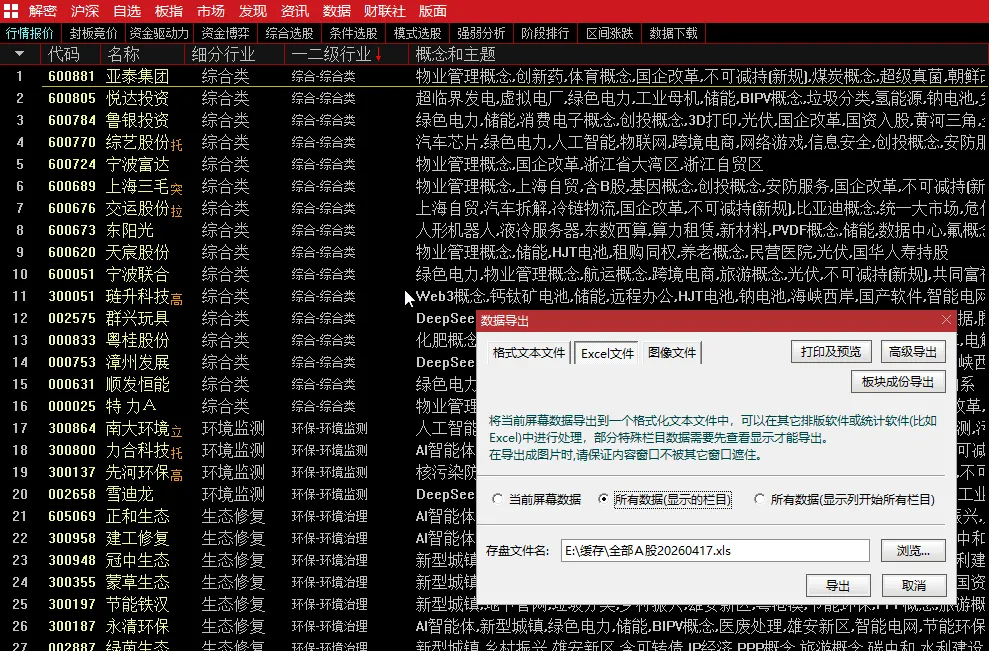Open the 版面 menu
989x651 pixels.
pos(433,11)
